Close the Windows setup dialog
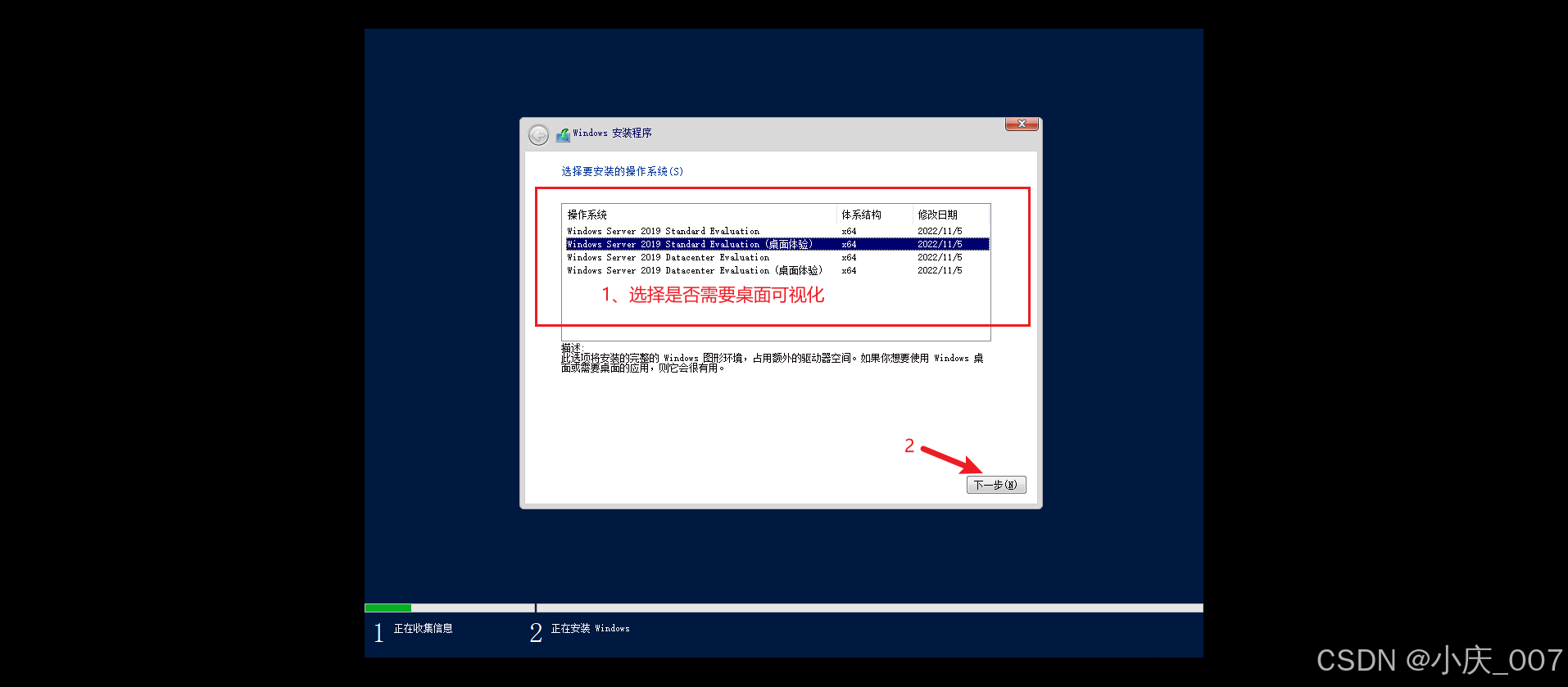1568x687 pixels. (1022, 124)
